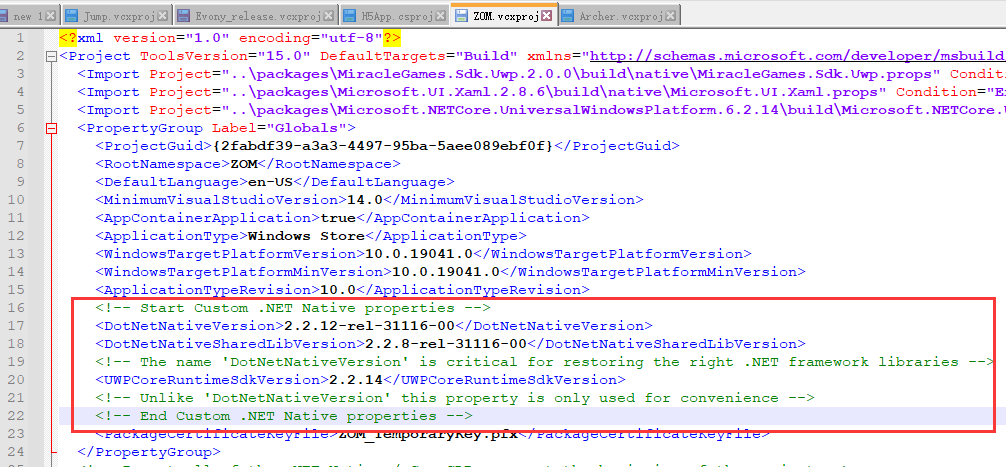Switch to the Jump.vcxproj tab
This screenshot has height=467, width=1006.
115,17
